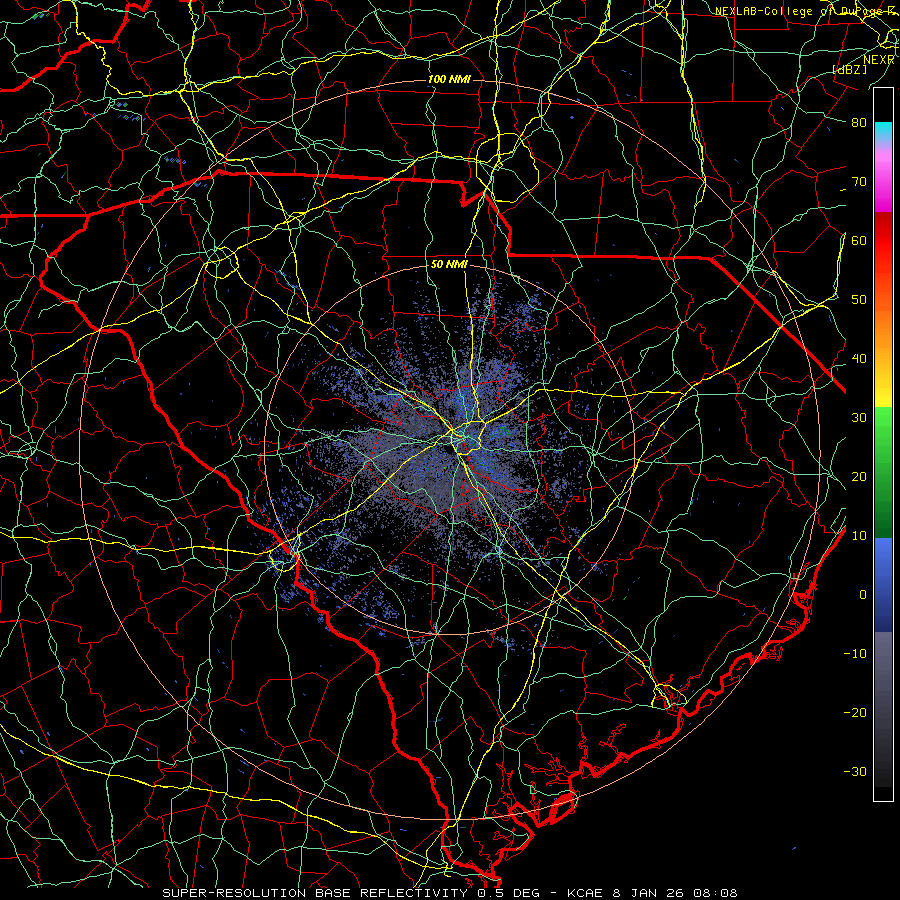Click the 70 value on dBZ scale
Image resolution: width=900 pixels, height=900 pixels.
(859, 182)
